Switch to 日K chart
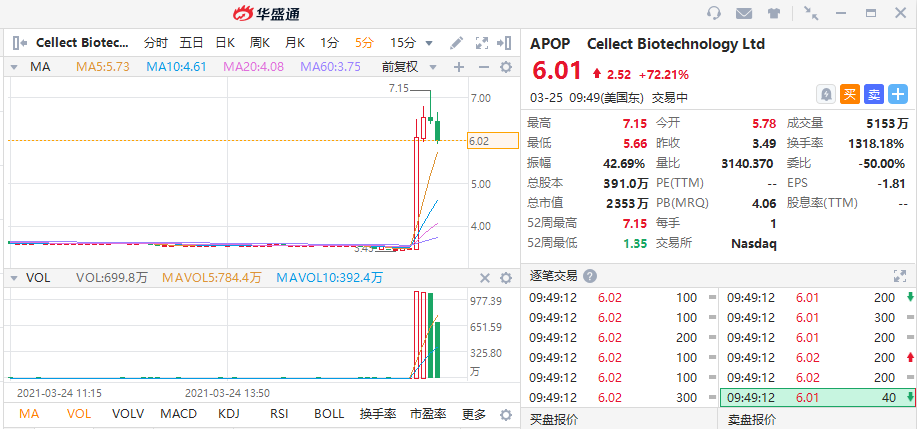The height and width of the screenshot is (429, 917). coord(225,43)
